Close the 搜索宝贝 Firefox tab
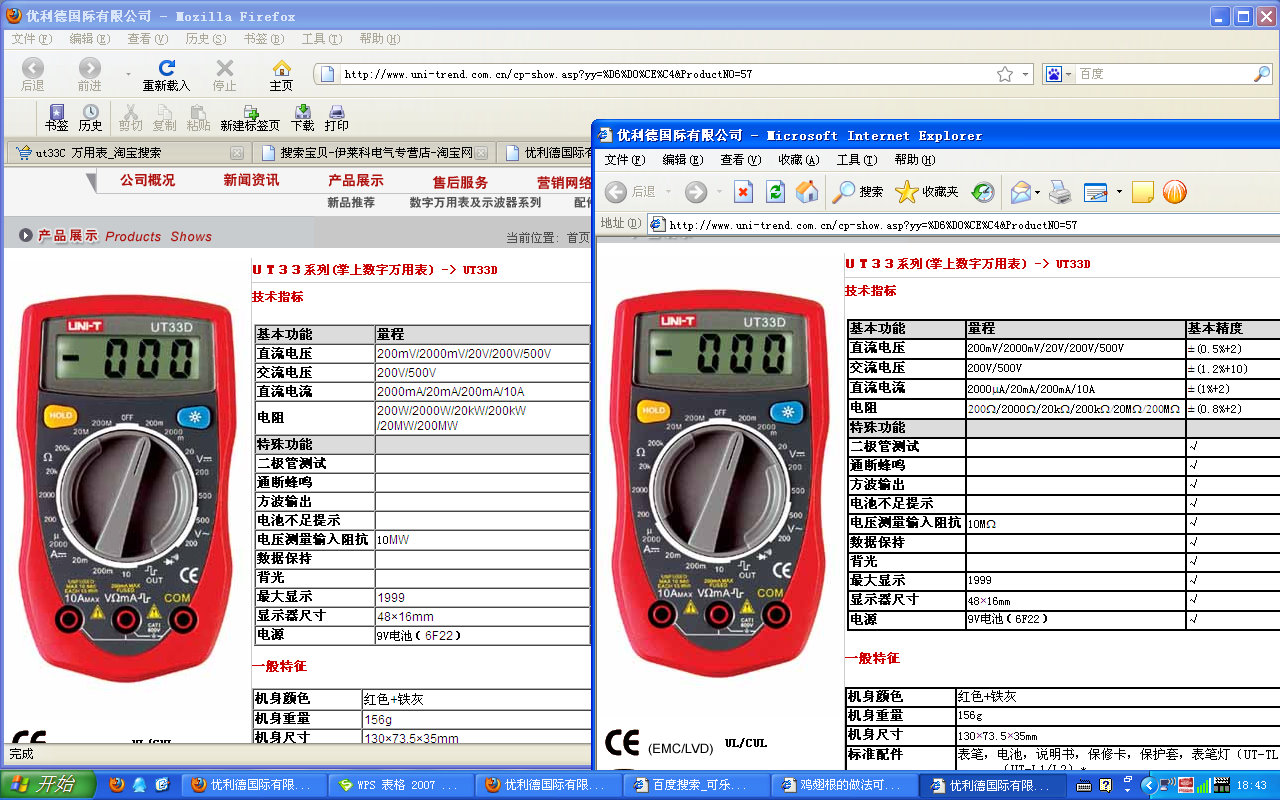Screen dimensions: 1280x800 (482, 153)
